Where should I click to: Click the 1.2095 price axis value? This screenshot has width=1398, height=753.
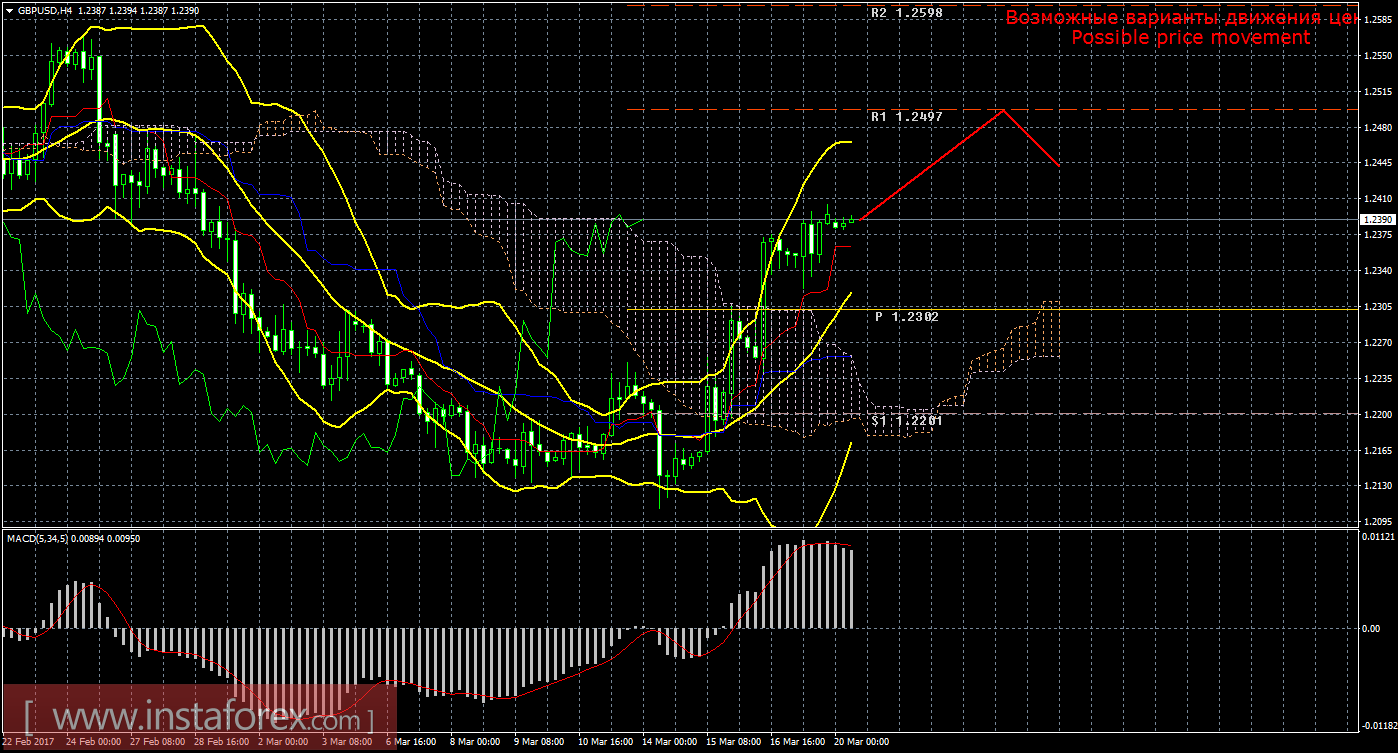tap(1378, 522)
